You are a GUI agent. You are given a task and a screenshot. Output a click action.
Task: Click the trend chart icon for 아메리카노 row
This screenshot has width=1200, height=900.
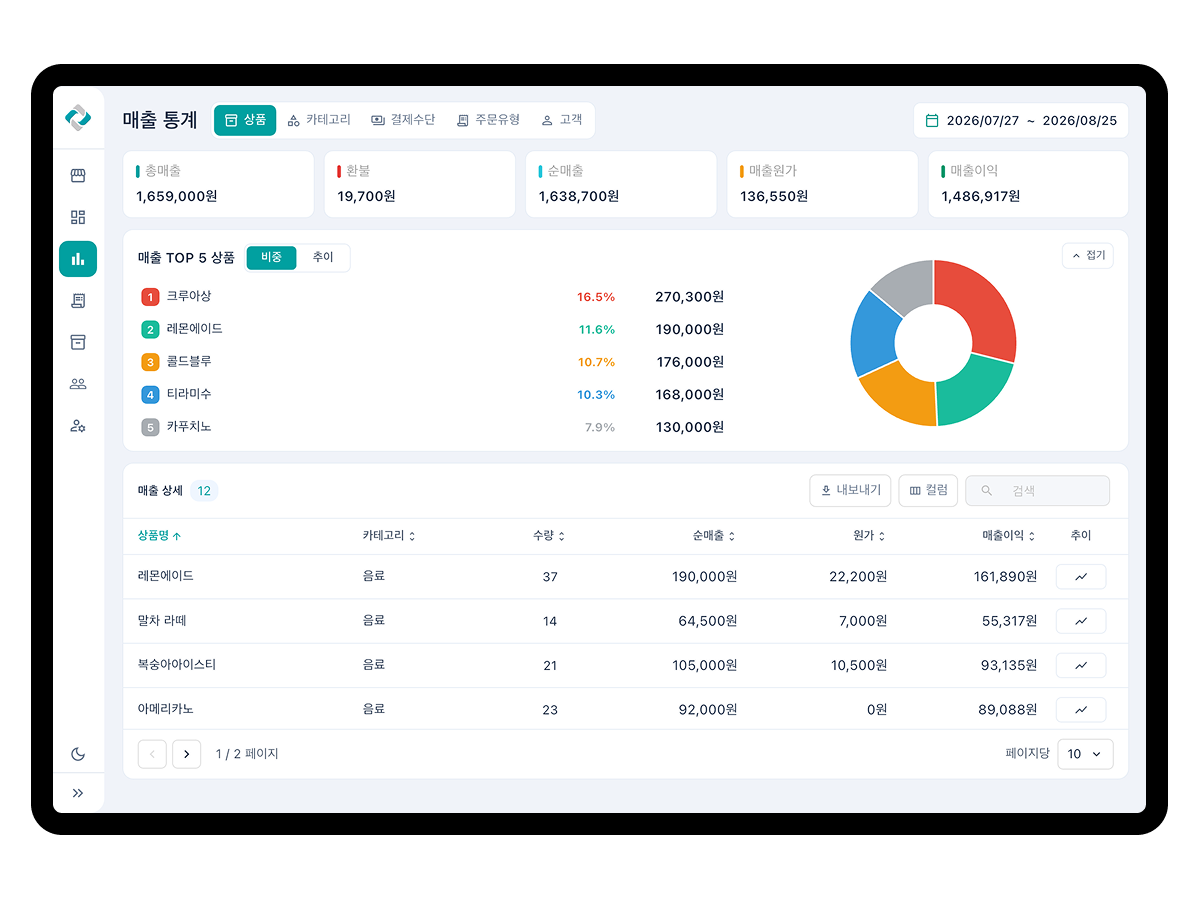[x=1081, y=710]
